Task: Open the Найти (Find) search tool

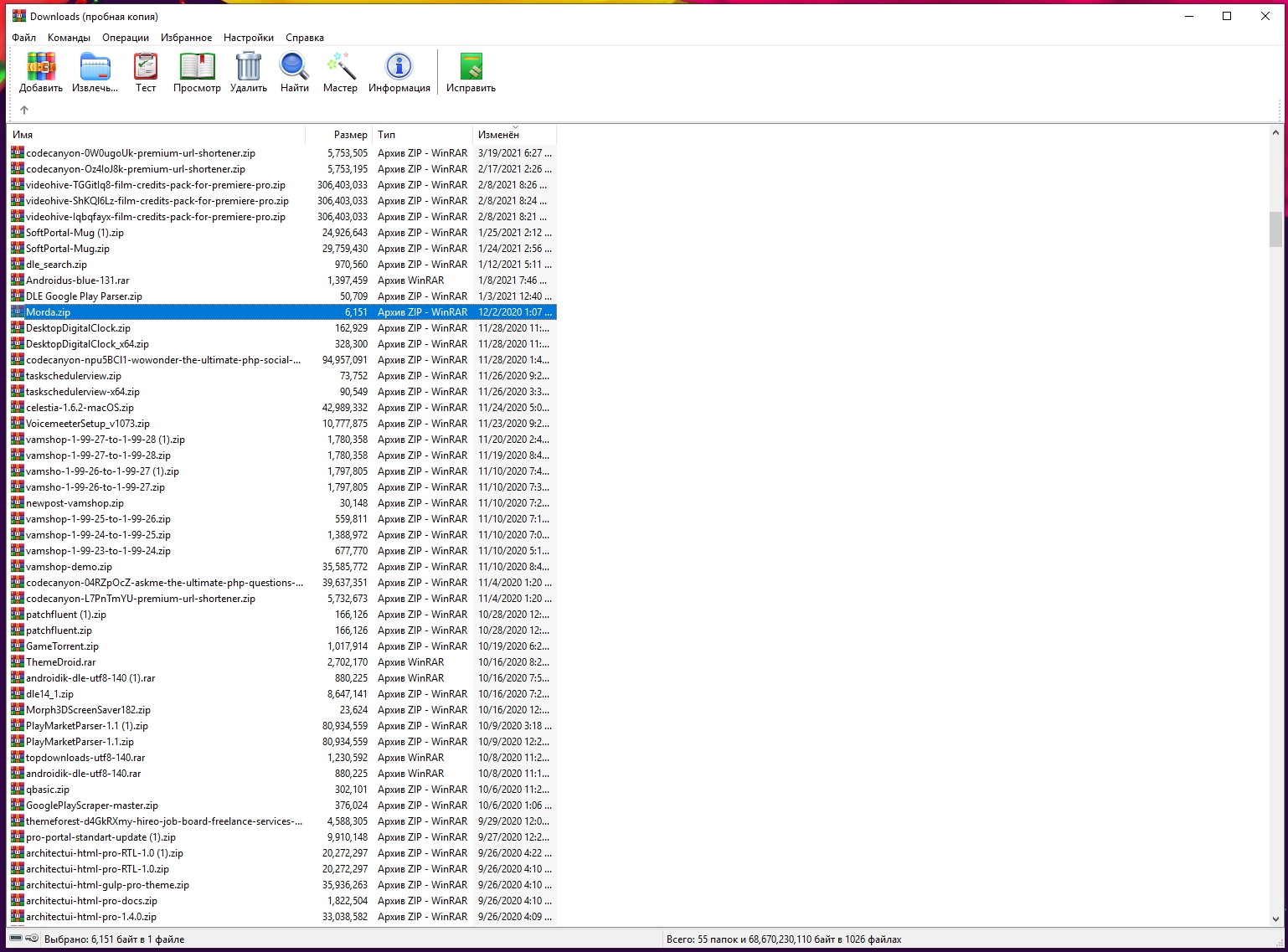Action: (x=295, y=66)
